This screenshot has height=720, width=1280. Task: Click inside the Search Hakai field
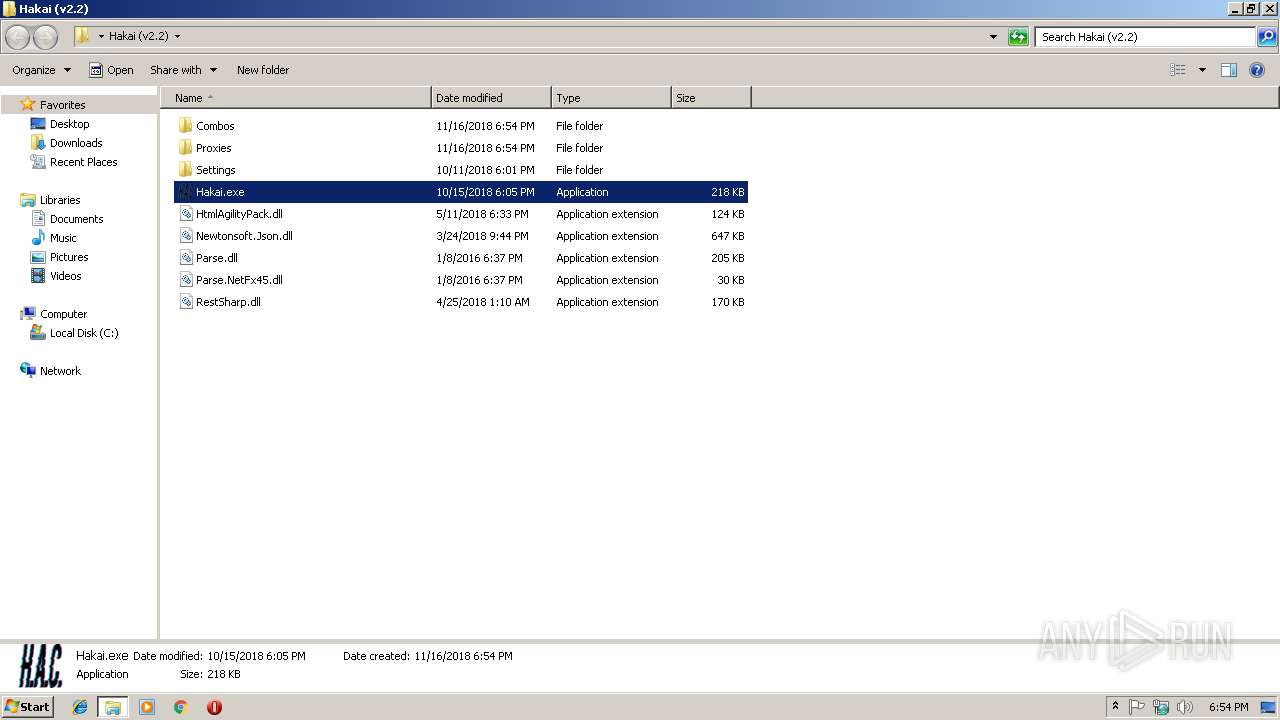click(1145, 37)
